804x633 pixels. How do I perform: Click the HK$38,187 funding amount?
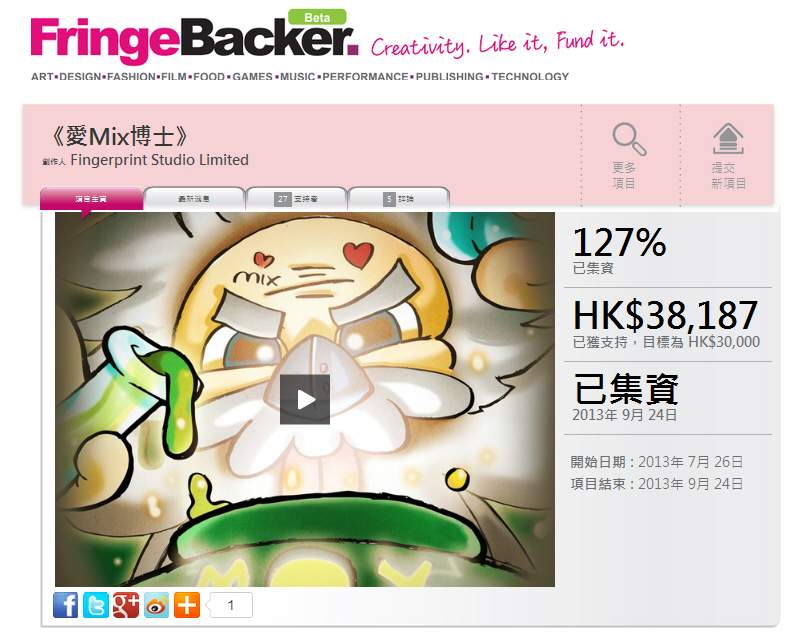(665, 315)
